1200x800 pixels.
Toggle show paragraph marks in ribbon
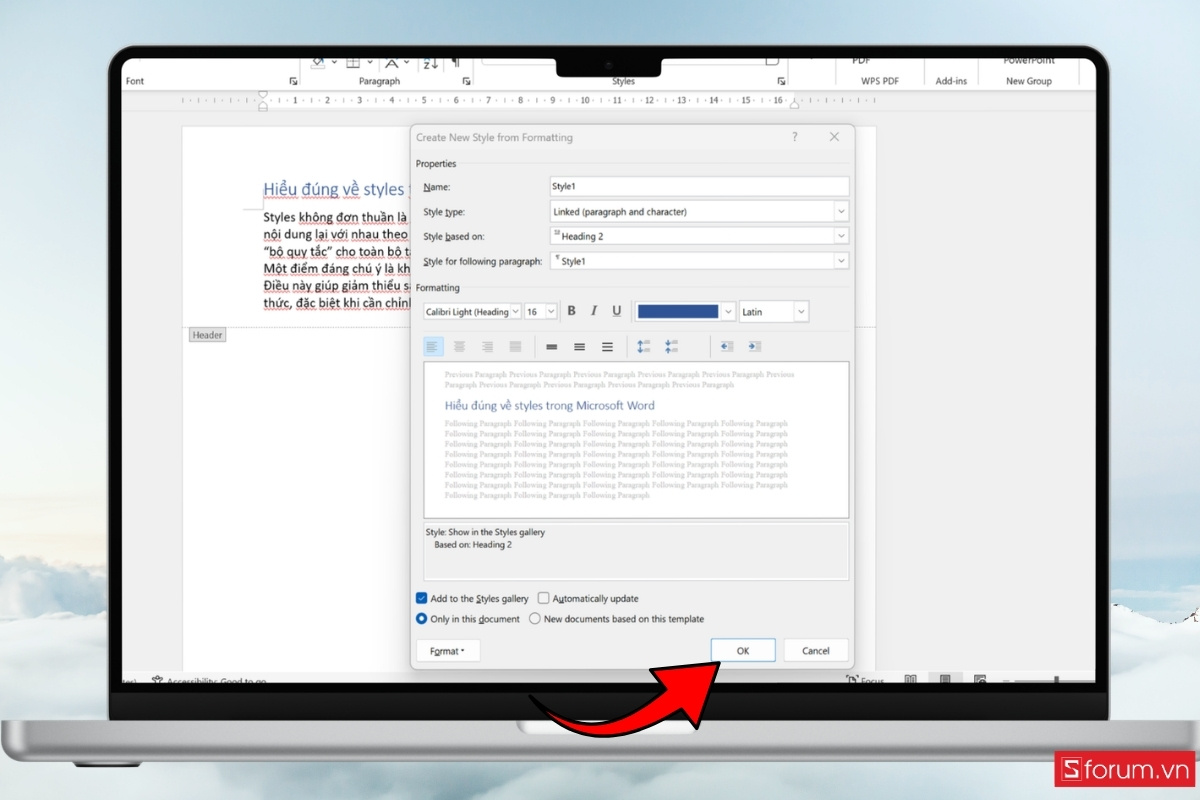pyautogui.click(x=456, y=63)
